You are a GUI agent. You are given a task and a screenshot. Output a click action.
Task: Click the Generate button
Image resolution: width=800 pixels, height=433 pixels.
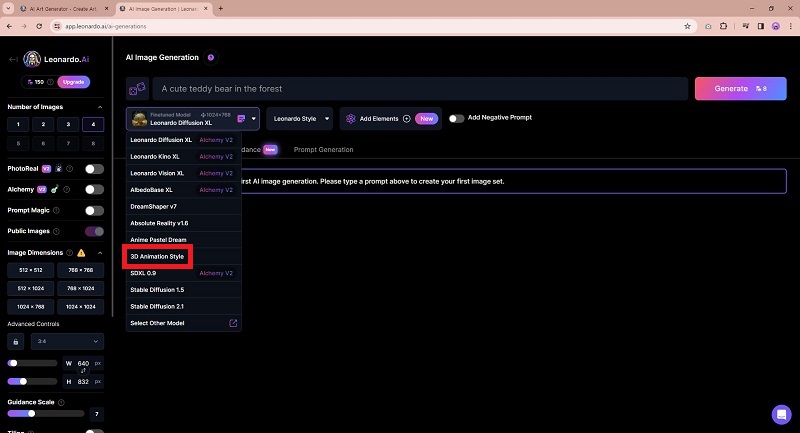click(x=740, y=89)
